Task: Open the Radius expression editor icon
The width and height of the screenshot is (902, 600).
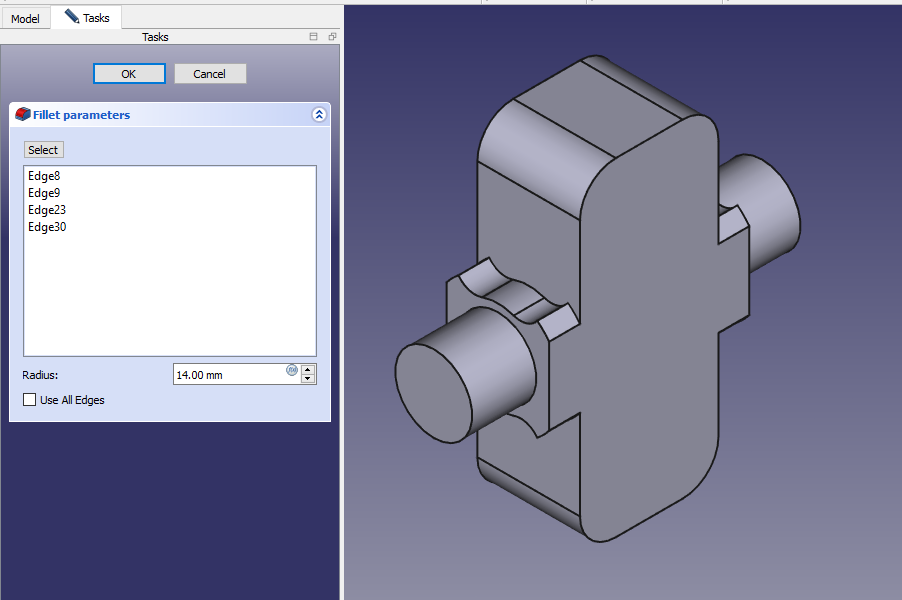Action: (292, 370)
